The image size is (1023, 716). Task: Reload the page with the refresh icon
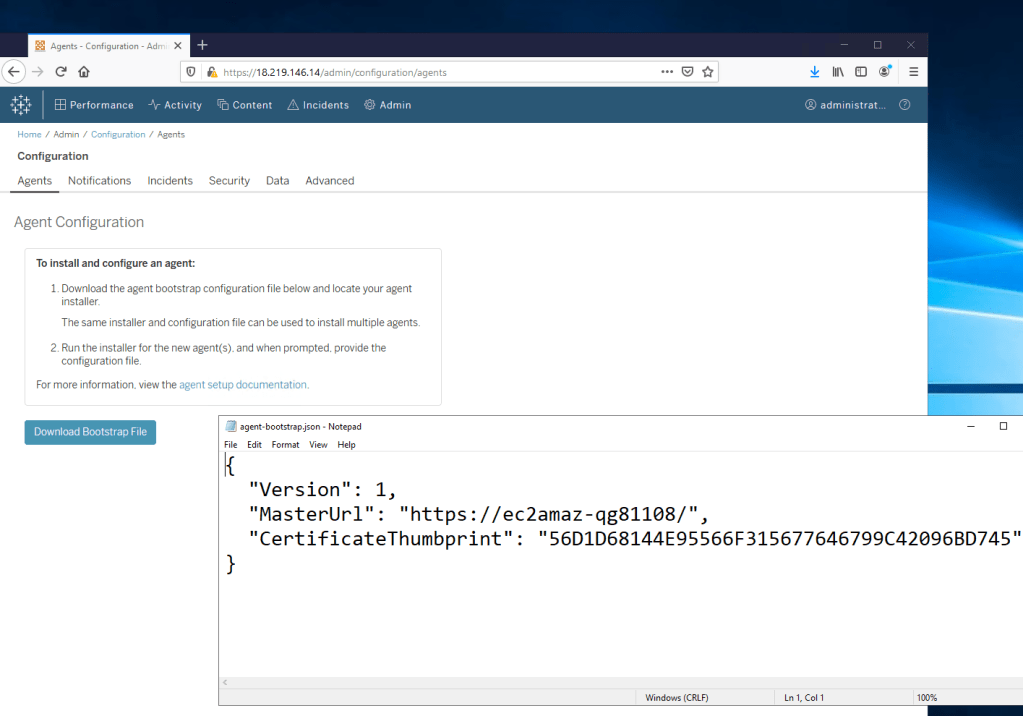(x=61, y=72)
